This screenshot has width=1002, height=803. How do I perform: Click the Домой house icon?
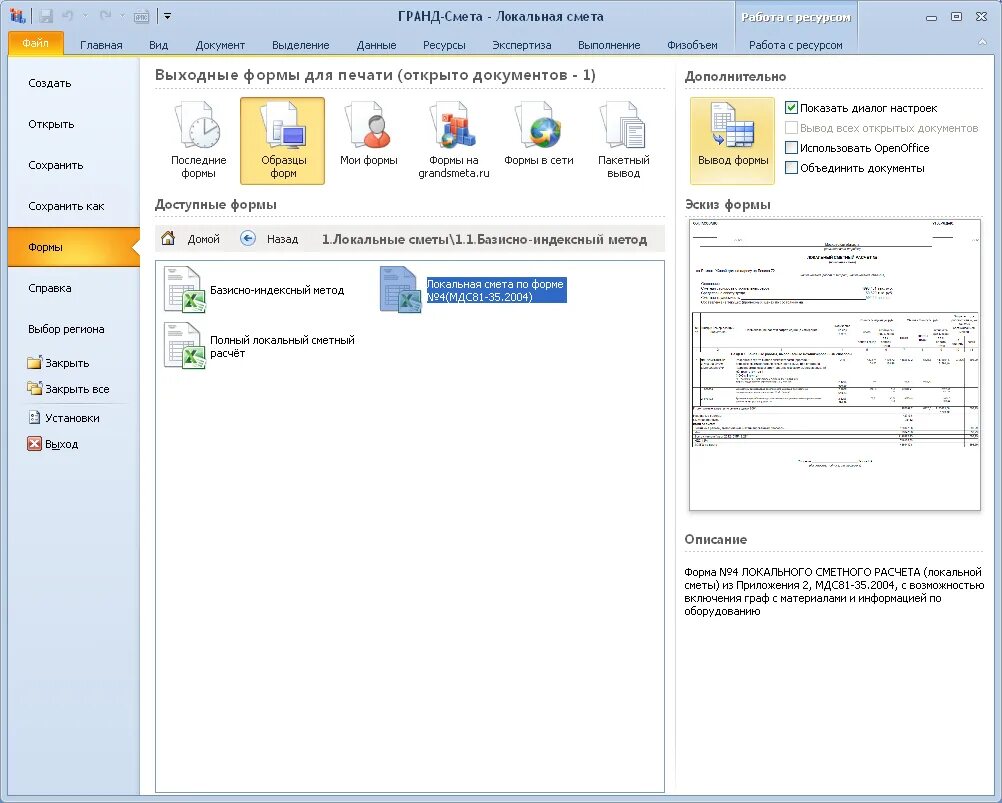[x=168, y=238]
